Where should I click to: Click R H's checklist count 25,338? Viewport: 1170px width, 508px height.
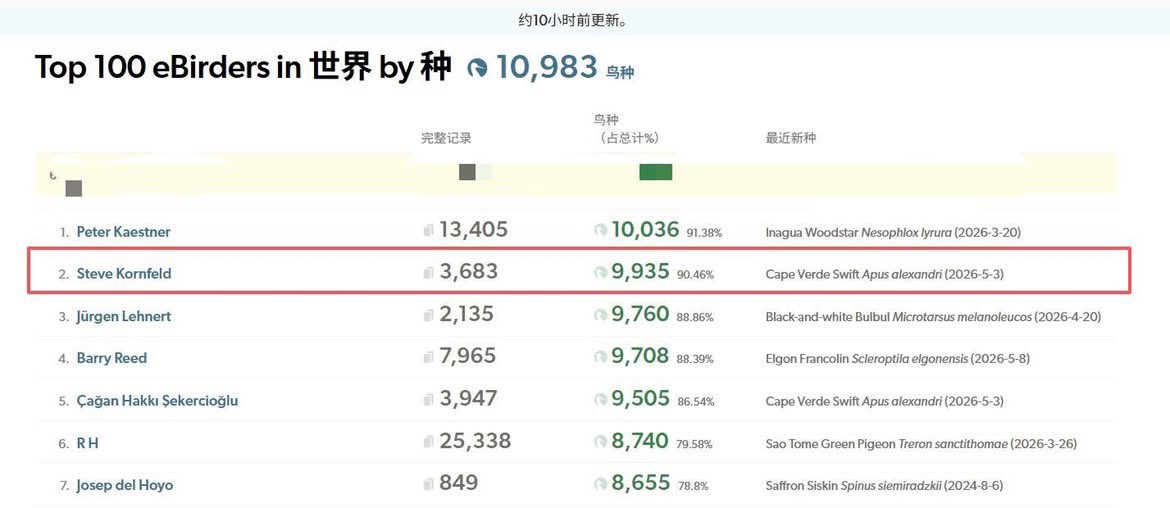(475, 442)
